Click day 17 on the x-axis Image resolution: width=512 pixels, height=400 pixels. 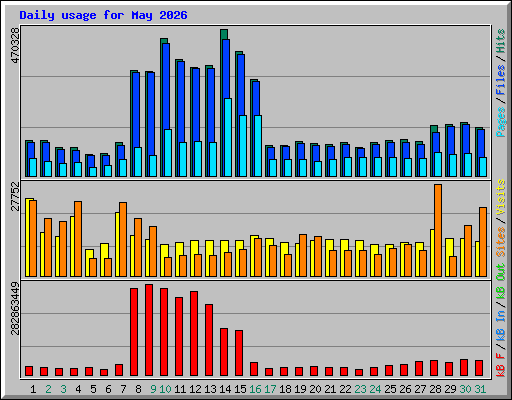pos(270,389)
